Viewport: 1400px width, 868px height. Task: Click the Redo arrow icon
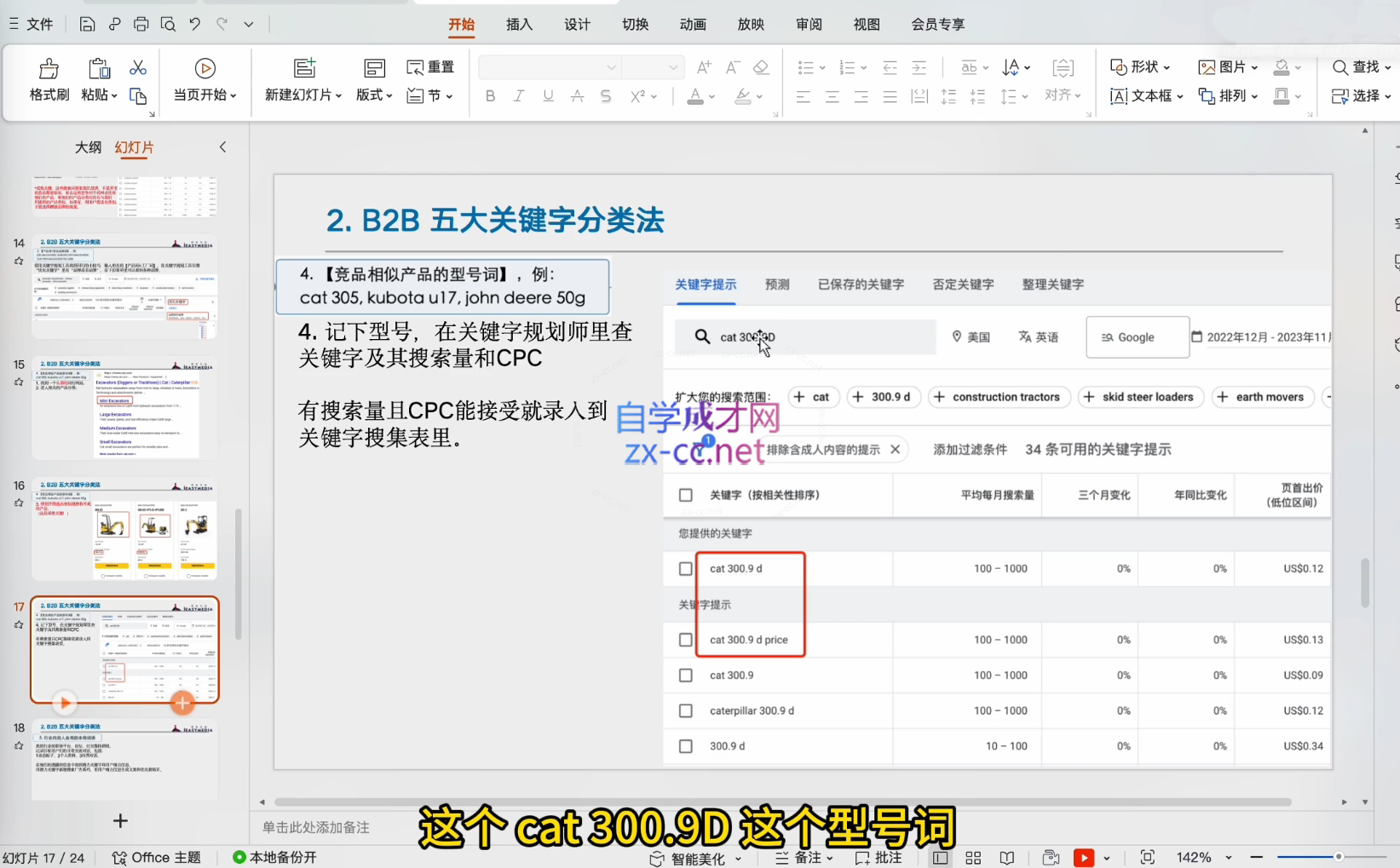tap(222, 24)
